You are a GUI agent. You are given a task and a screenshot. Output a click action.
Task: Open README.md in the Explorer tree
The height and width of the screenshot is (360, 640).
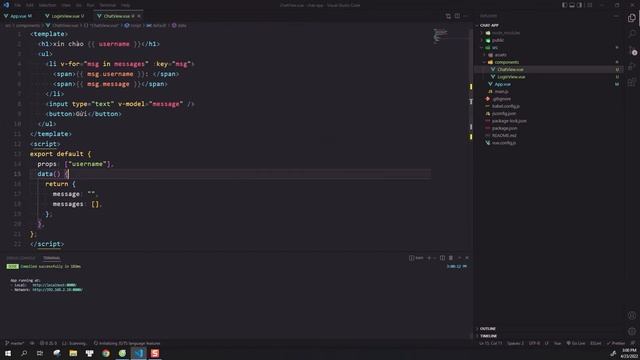point(504,136)
